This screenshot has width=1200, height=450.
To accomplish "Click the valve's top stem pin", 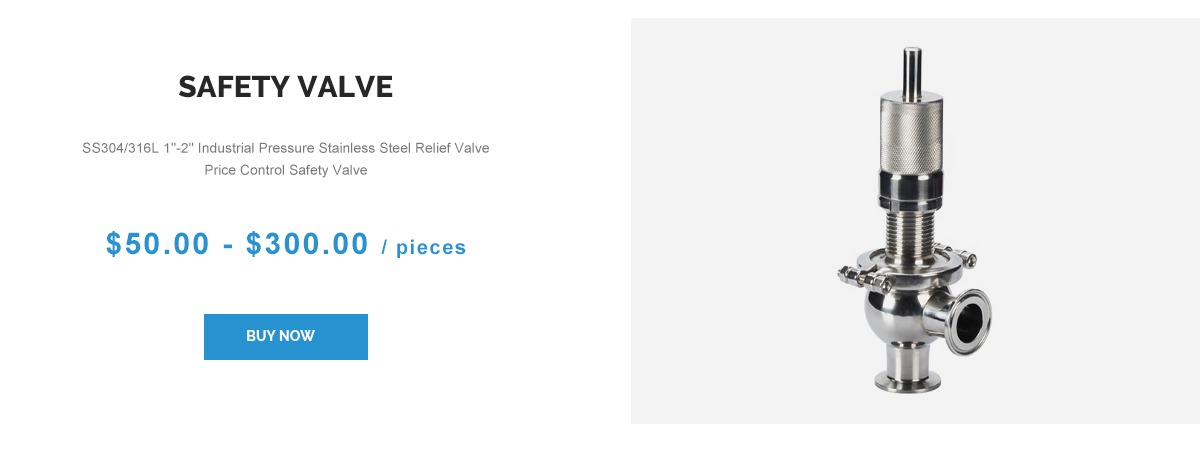I will click(x=912, y=68).
